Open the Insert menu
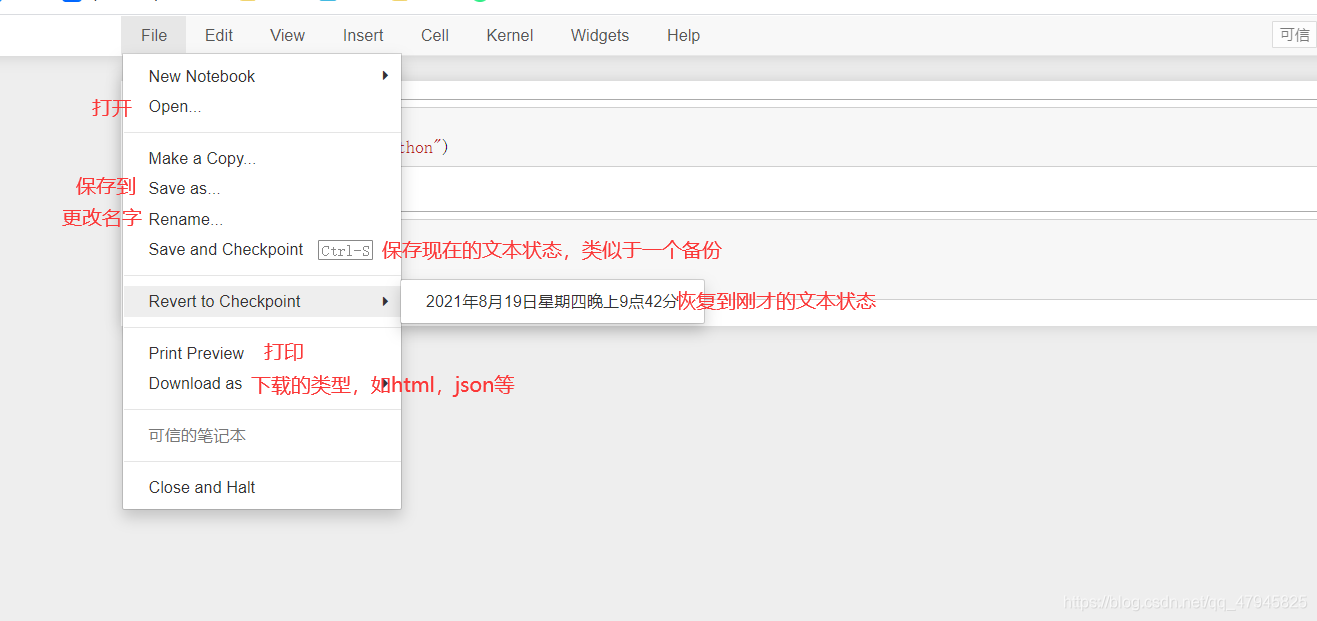 (x=363, y=36)
